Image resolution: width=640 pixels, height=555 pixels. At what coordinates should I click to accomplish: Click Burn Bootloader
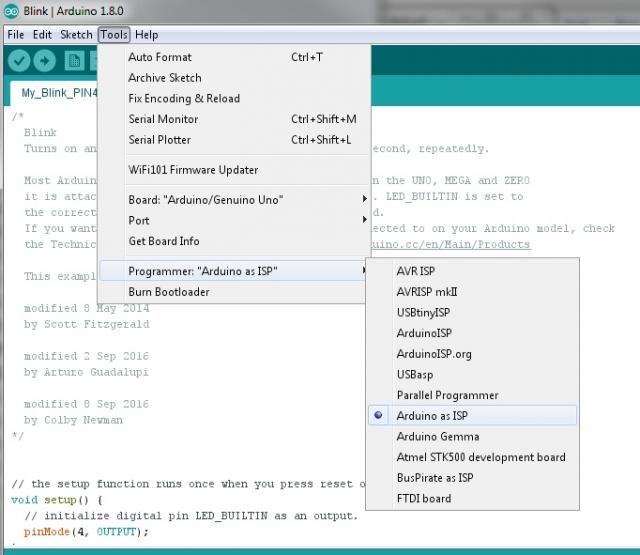(233, 292)
